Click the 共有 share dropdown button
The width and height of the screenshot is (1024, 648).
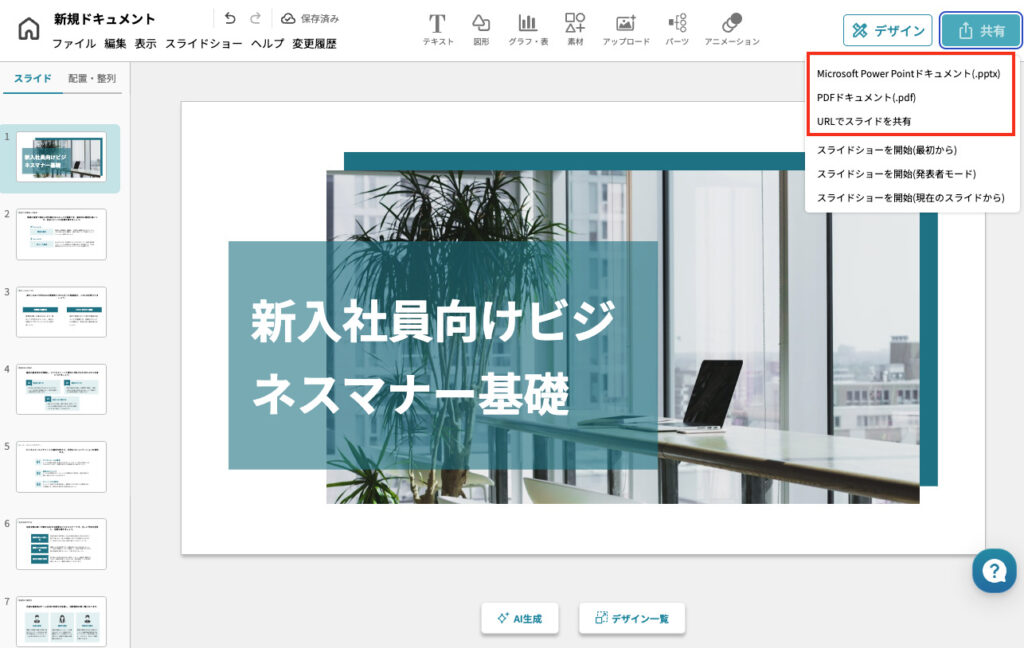coord(980,31)
